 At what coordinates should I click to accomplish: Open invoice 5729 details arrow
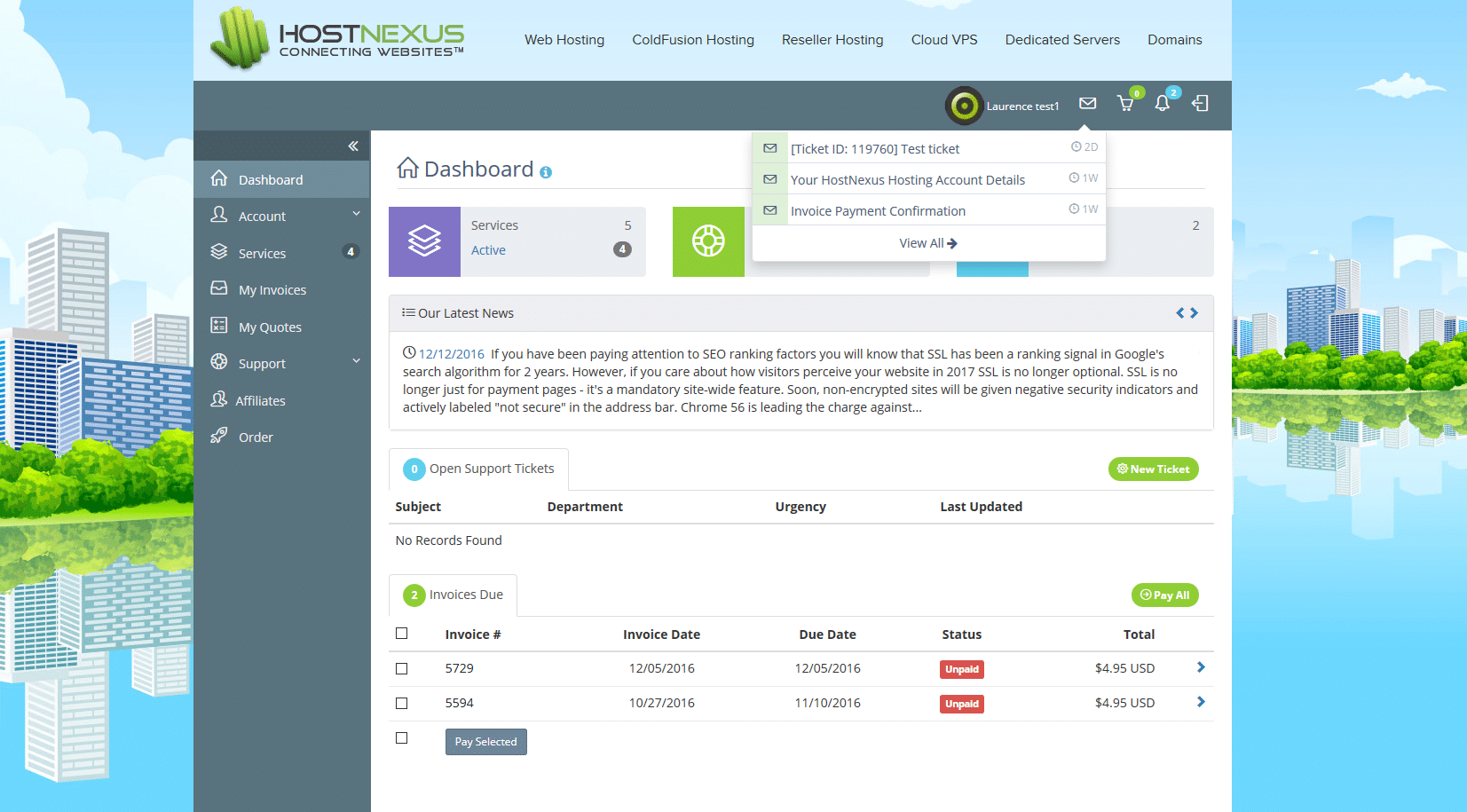point(1201,667)
